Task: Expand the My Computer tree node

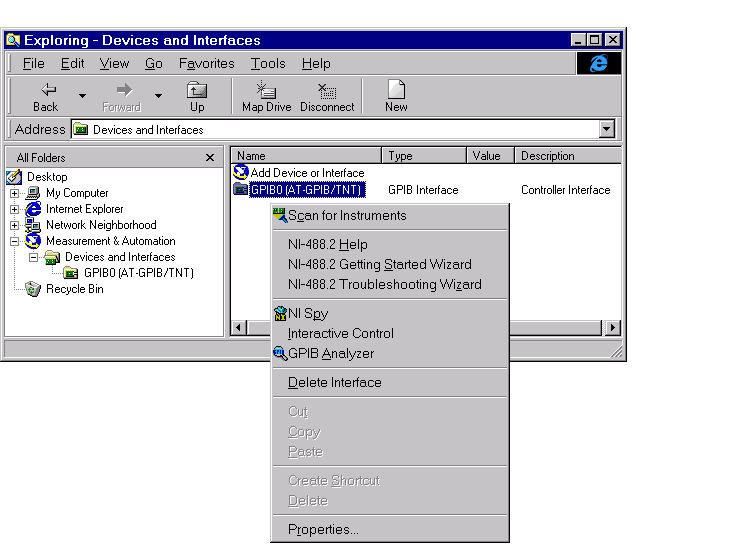Action: point(14,193)
